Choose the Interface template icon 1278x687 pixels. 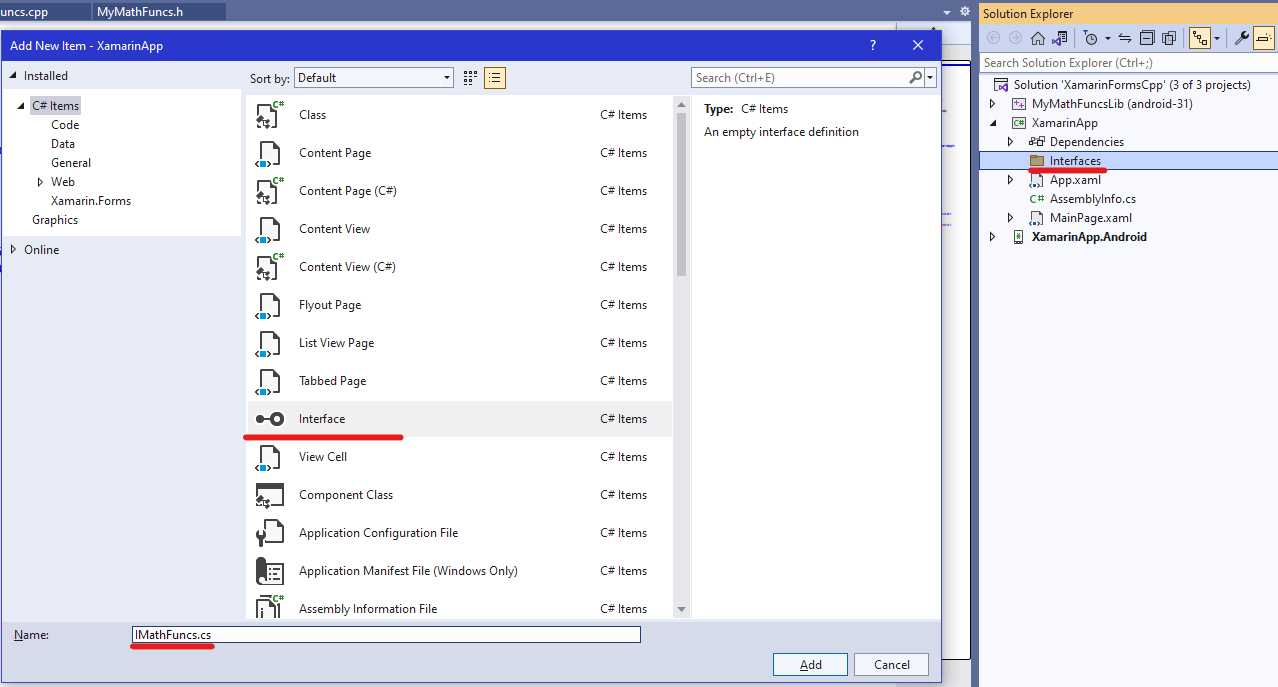coord(269,418)
